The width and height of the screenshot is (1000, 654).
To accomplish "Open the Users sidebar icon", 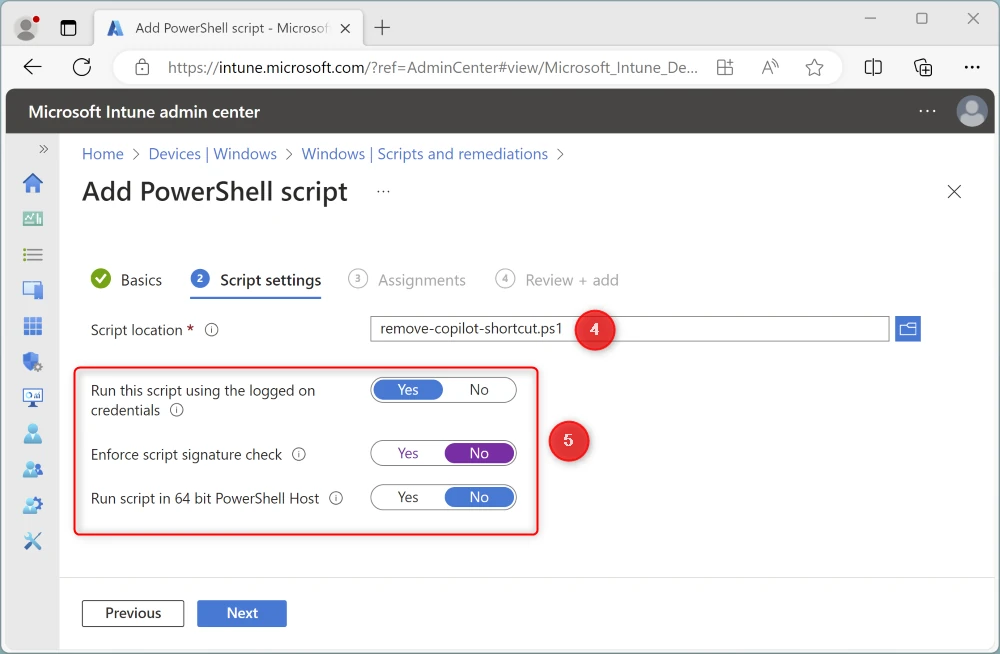I will 33,434.
